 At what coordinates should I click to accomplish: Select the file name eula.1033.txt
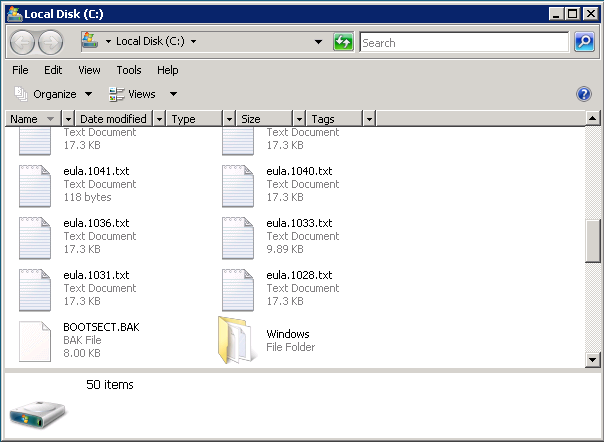point(299,223)
